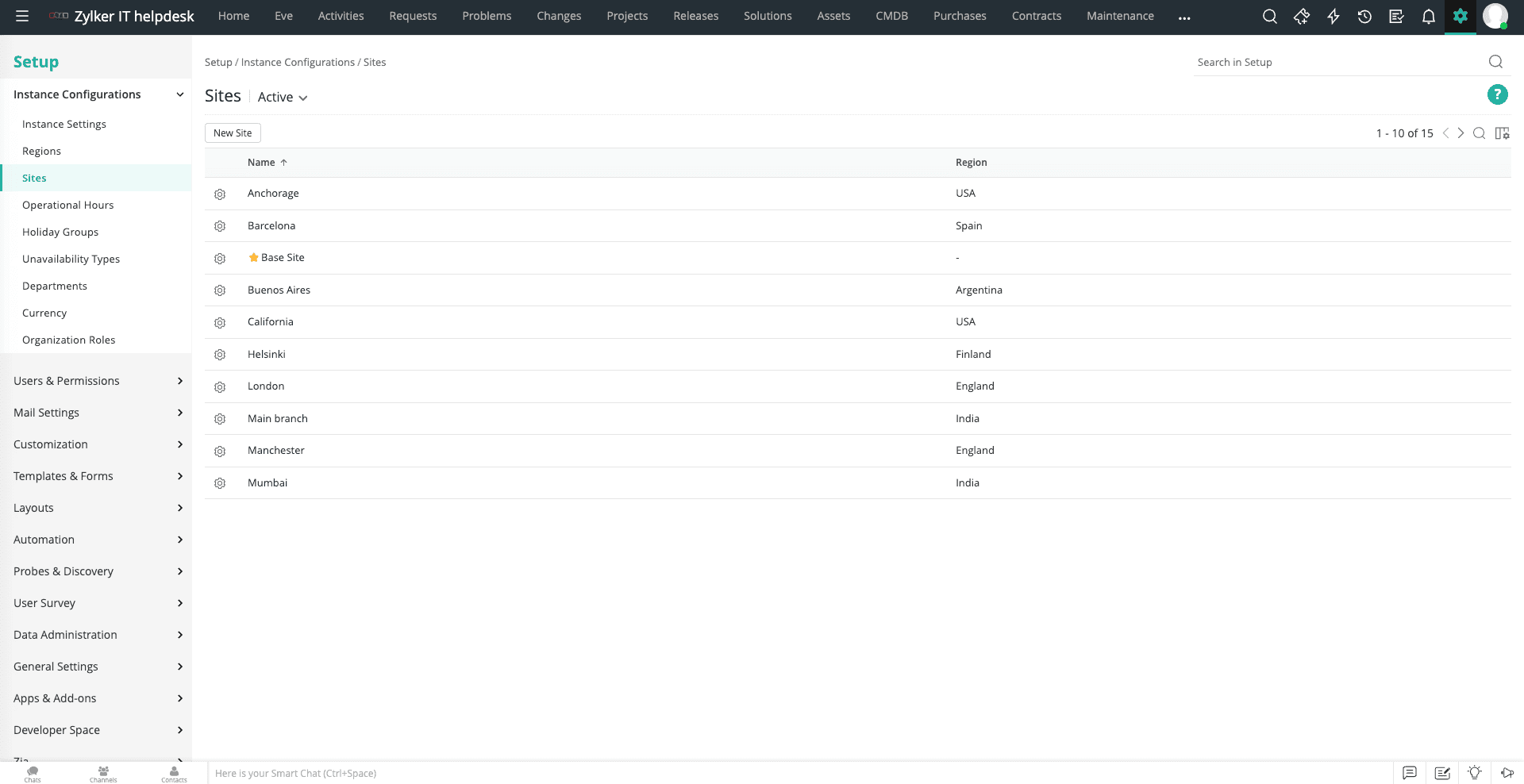Switch to the Assets menu tab
Image resolution: width=1524 pixels, height=784 pixels.
(833, 16)
